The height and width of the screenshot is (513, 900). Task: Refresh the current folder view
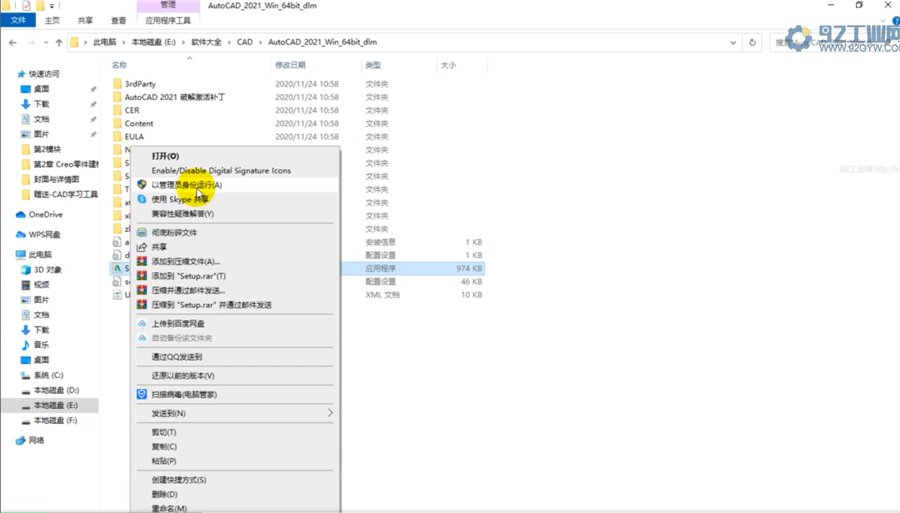tap(752, 42)
